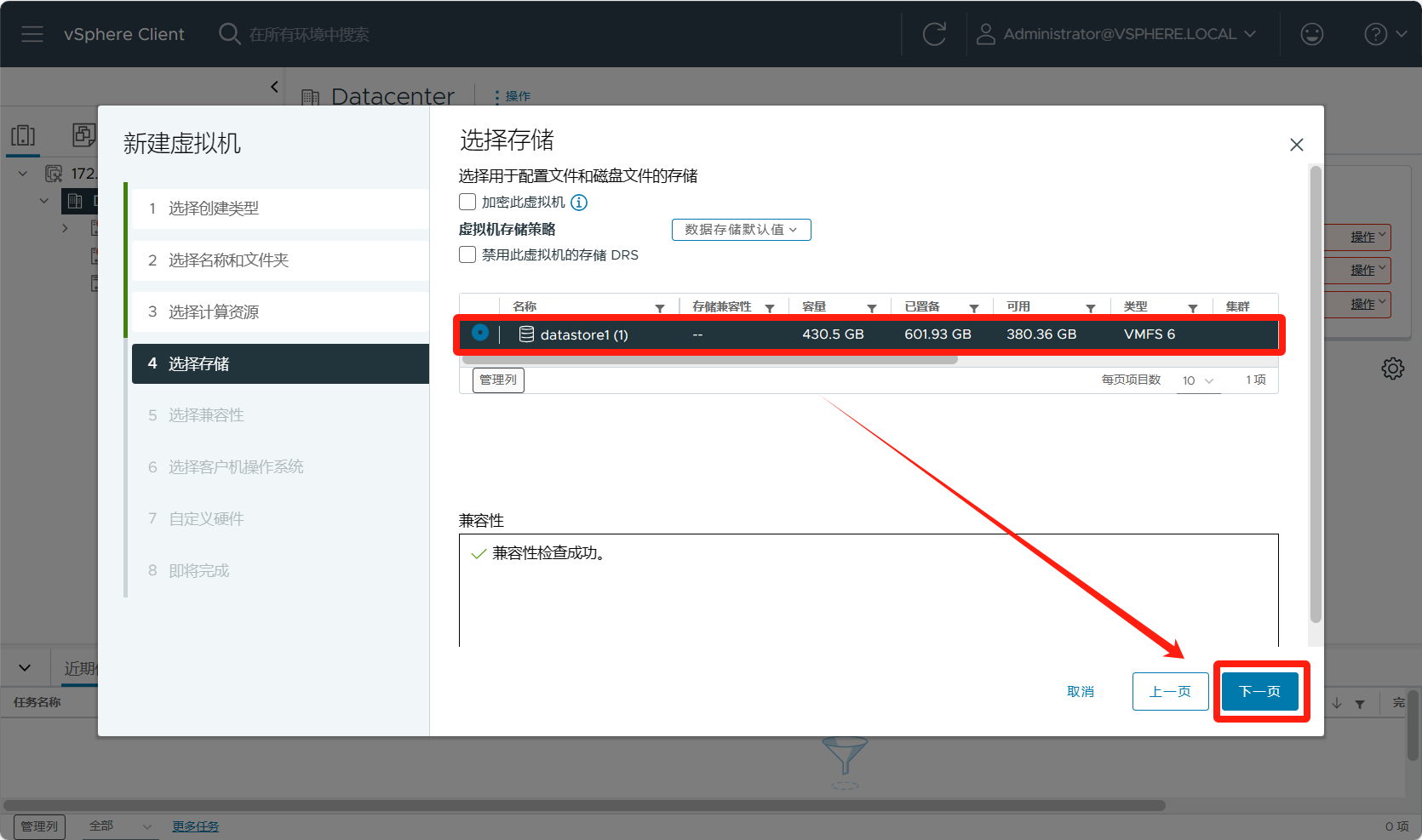Click the info icon beside encrypt option
This screenshot has height=840, width=1422.
579,203
